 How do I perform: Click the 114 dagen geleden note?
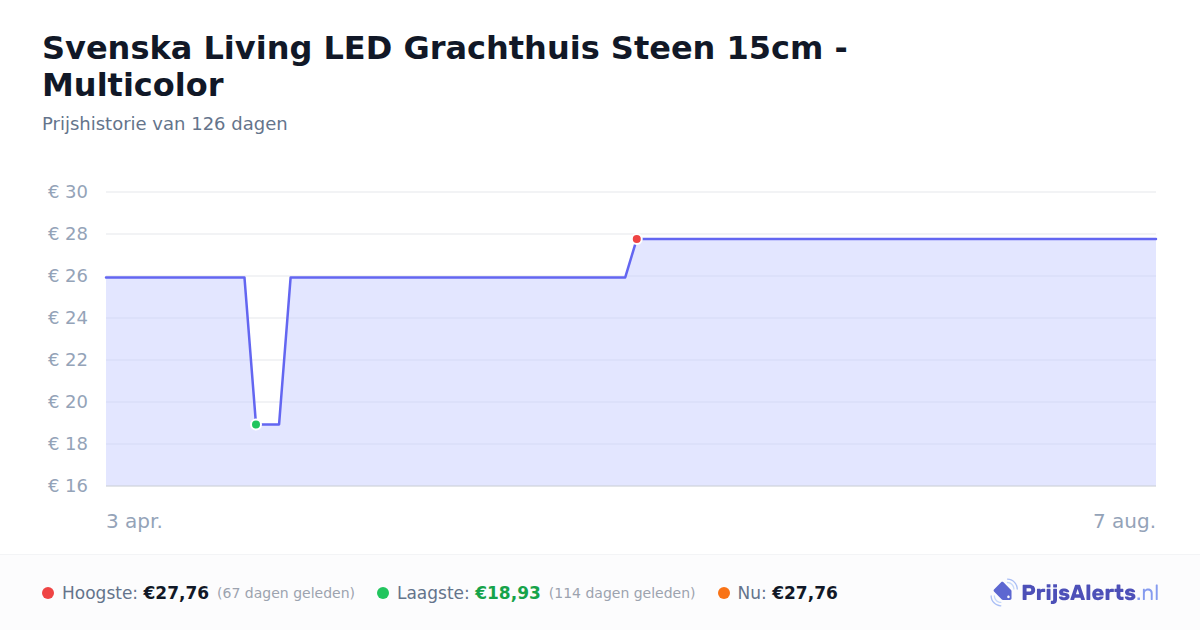point(622,593)
